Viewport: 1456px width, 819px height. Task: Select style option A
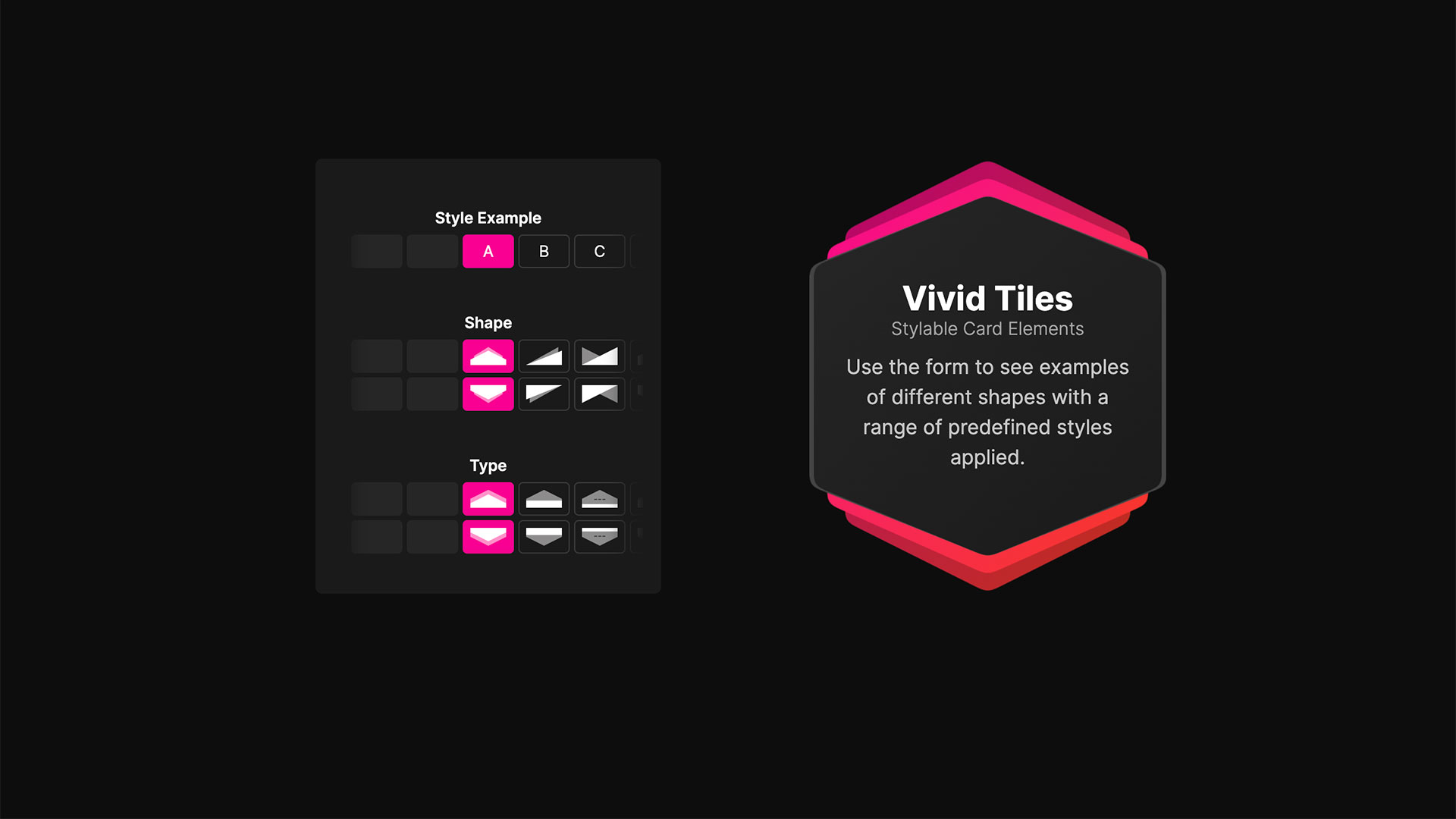click(x=487, y=251)
